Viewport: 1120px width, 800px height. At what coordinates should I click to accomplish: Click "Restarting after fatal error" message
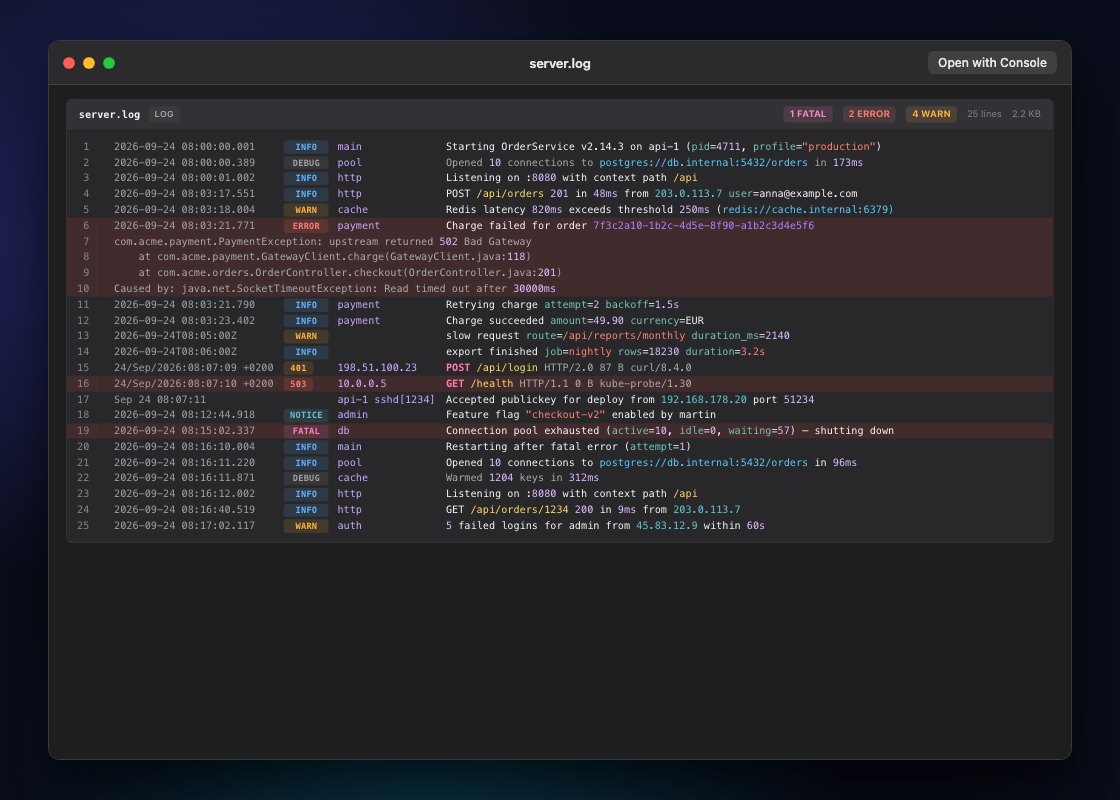coord(569,446)
